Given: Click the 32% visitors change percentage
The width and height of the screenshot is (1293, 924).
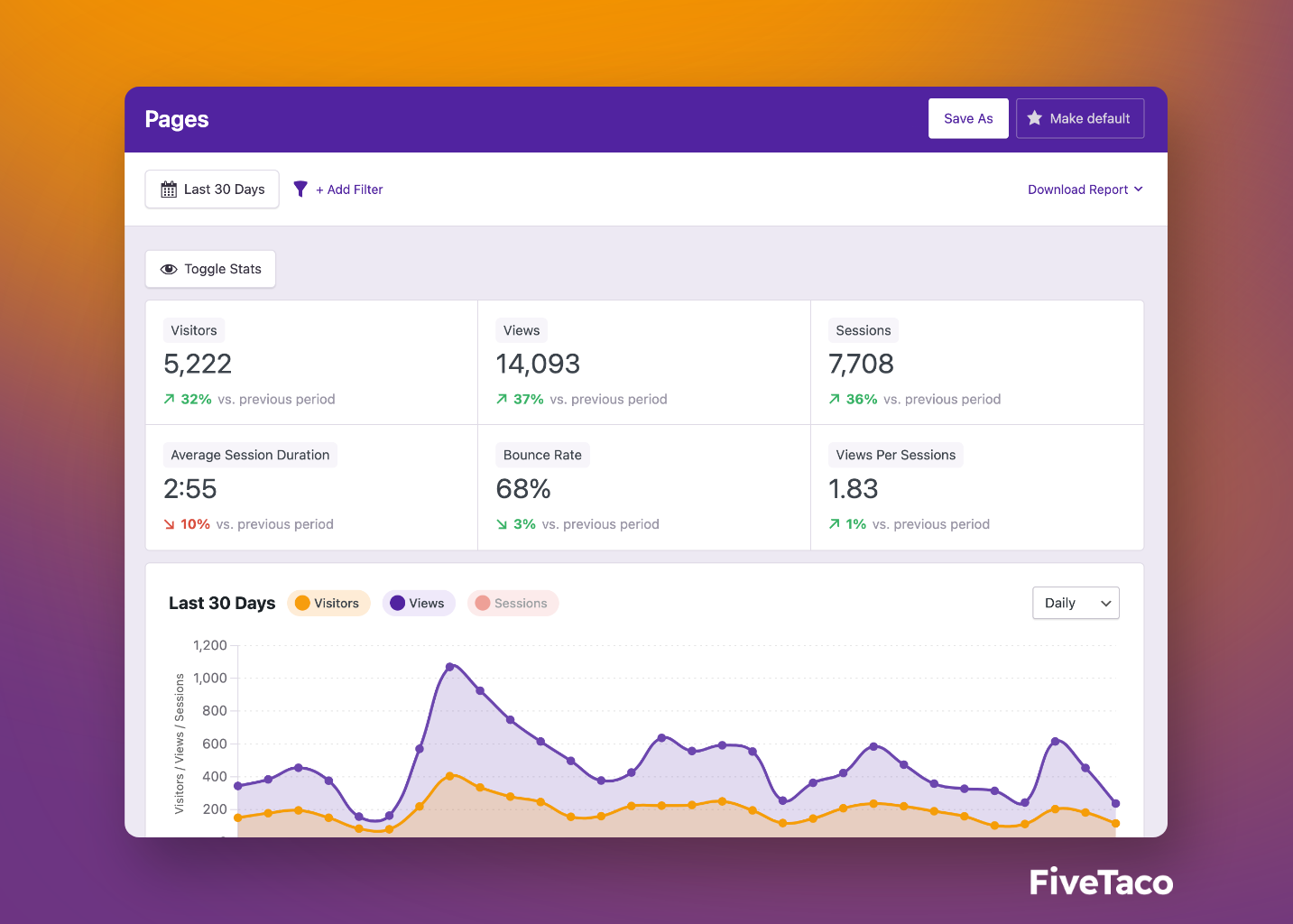Looking at the screenshot, I should pyautogui.click(x=196, y=399).
